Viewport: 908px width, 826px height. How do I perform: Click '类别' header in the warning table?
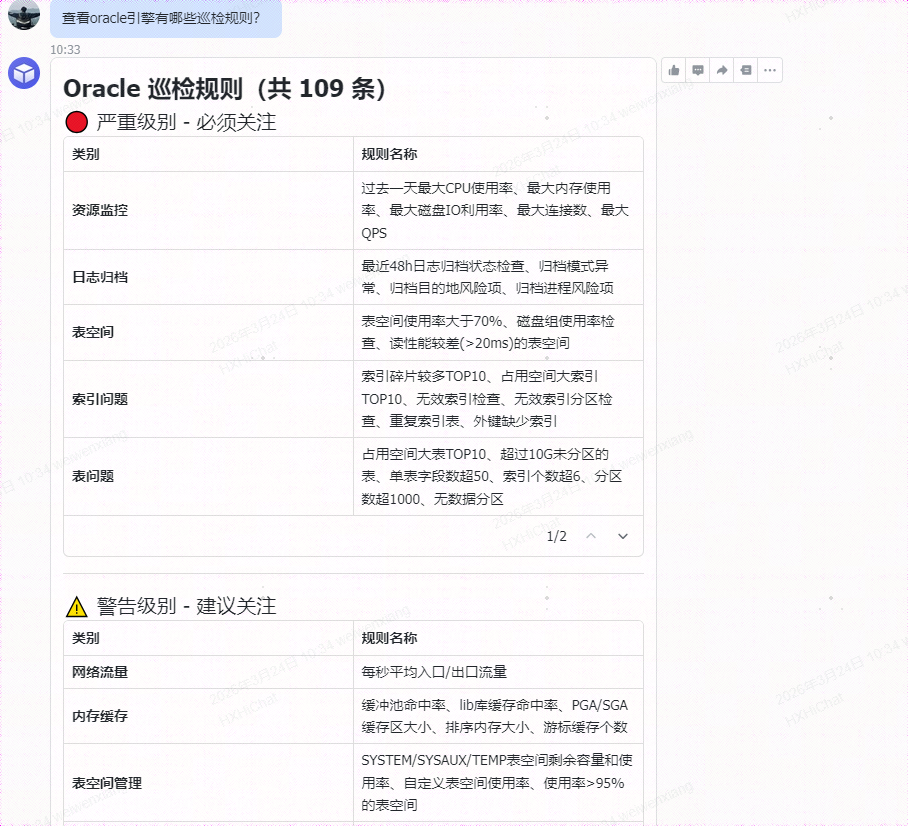pyautogui.click(x=85, y=638)
